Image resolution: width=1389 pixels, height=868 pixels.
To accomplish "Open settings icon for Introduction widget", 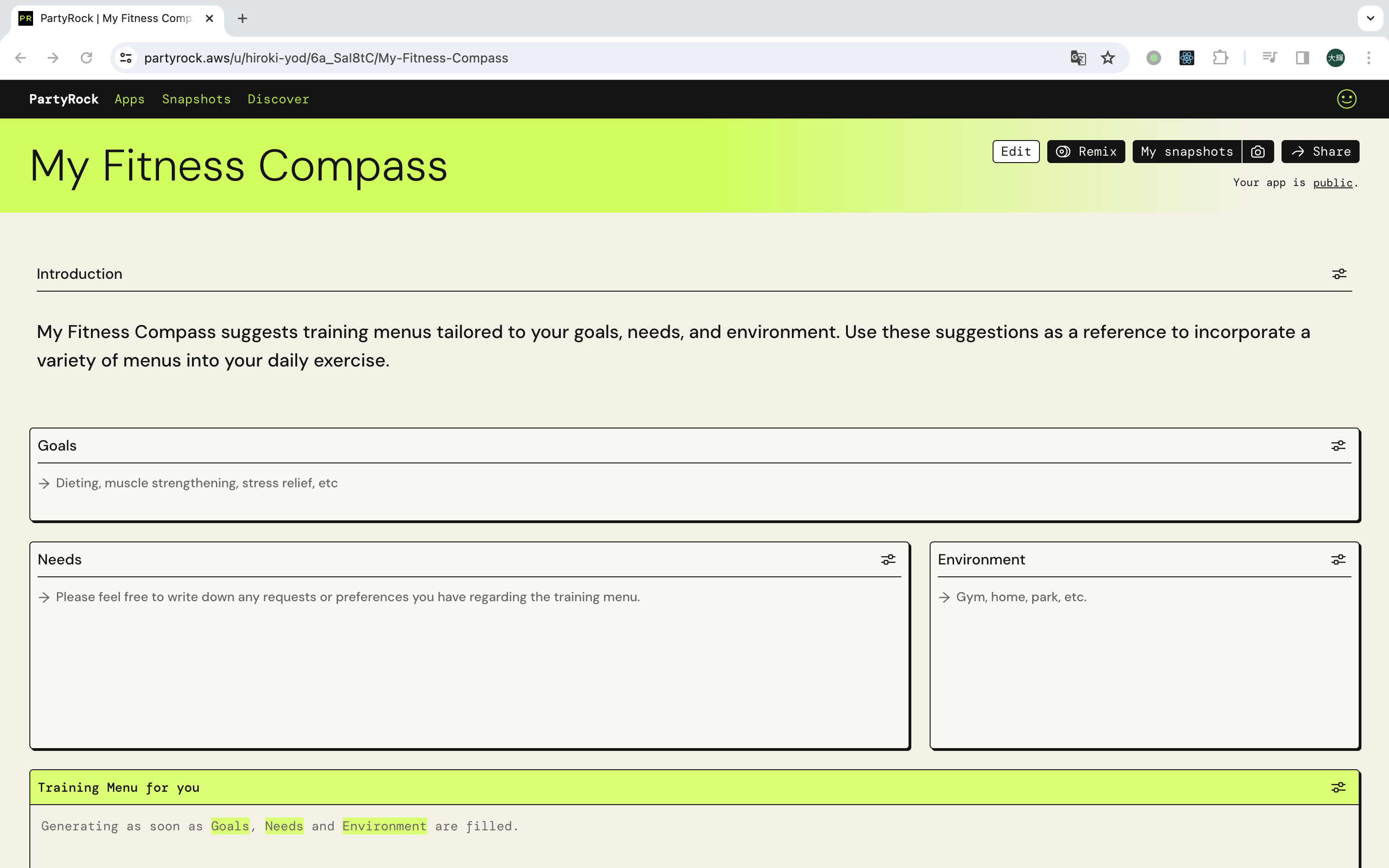I will (1338, 274).
